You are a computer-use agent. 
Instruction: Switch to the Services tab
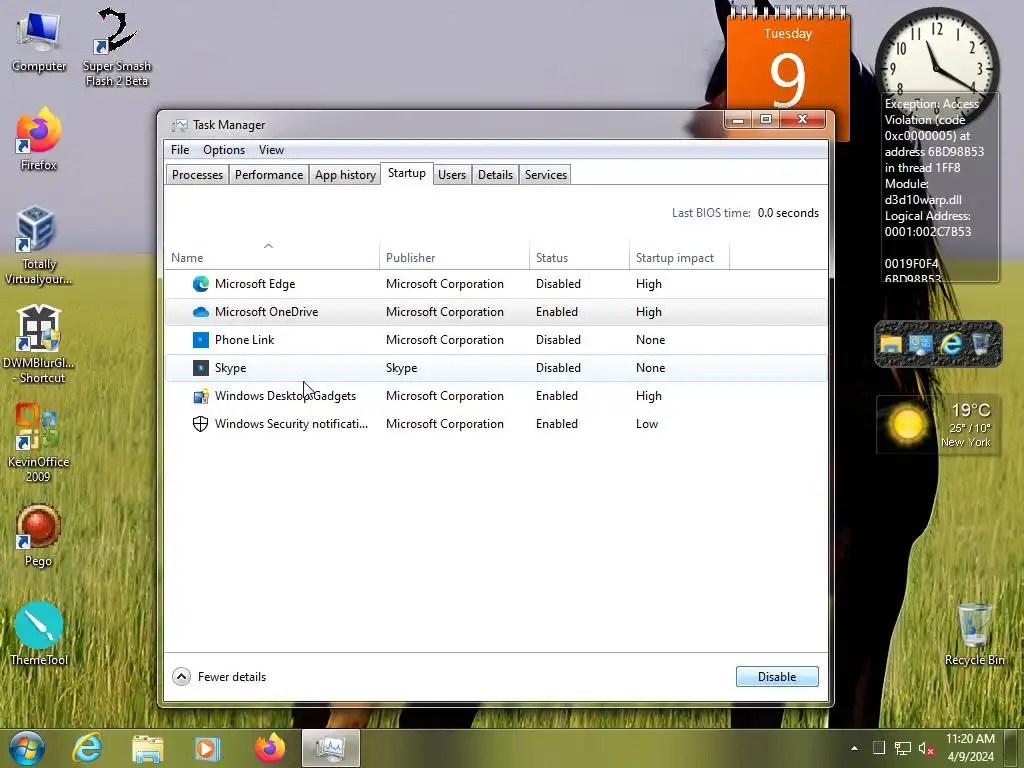pyautogui.click(x=545, y=174)
